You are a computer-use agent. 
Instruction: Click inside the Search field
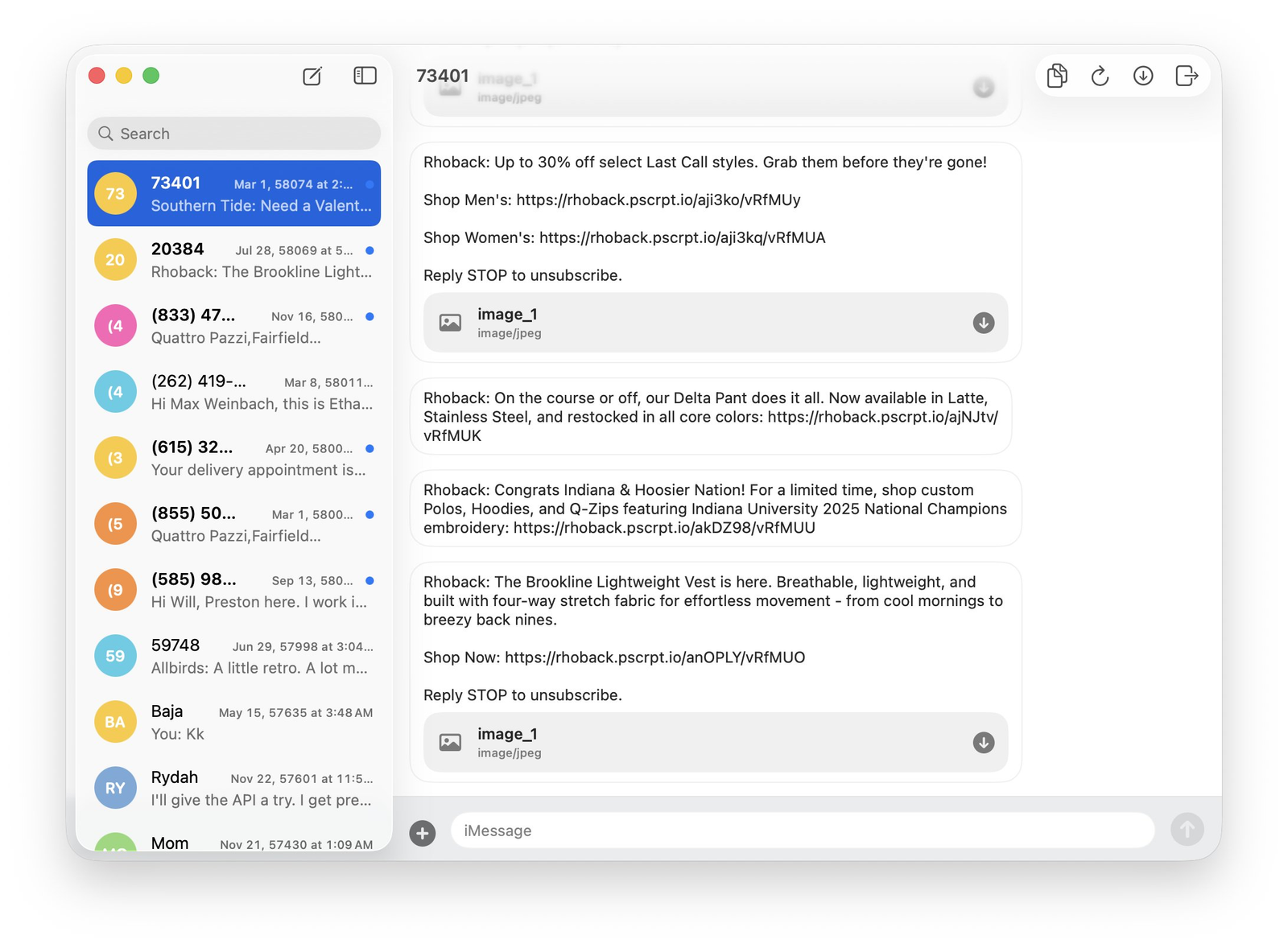click(x=233, y=133)
